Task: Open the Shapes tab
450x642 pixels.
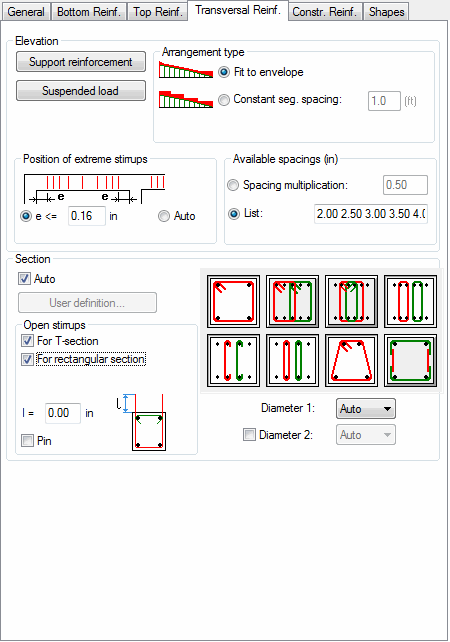Action: pyautogui.click(x=386, y=12)
